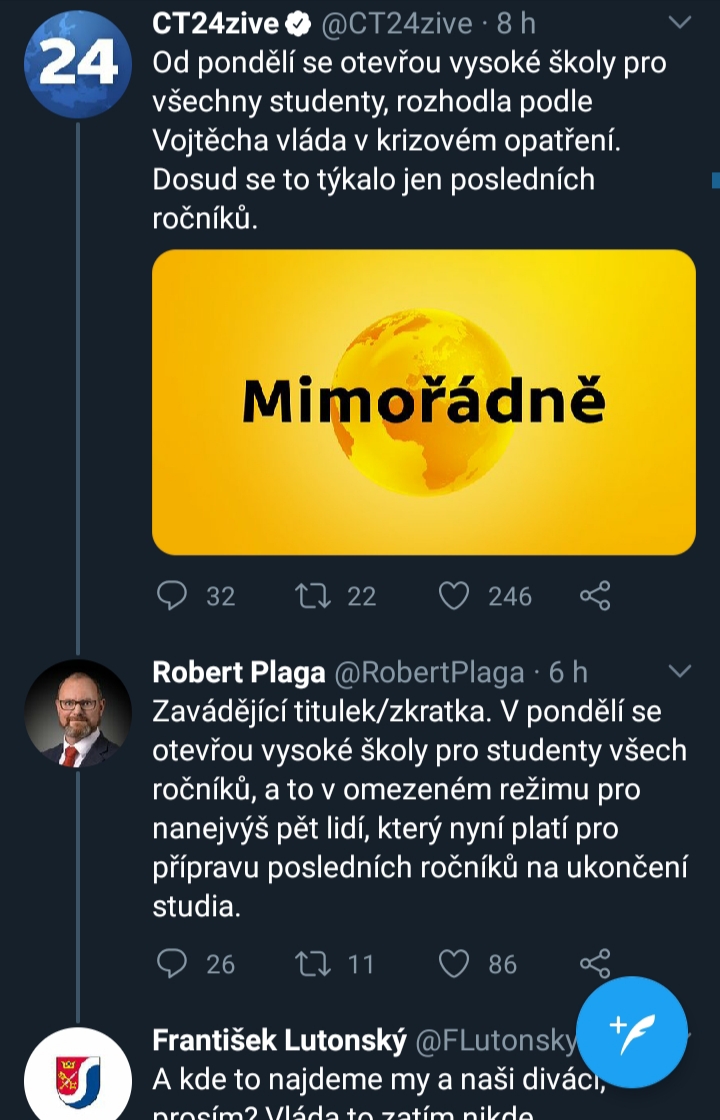Expand Robert Plaga tweet options chevron
Image resolution: width=720 pixels, height=1120 pixels.
(679, 670)
